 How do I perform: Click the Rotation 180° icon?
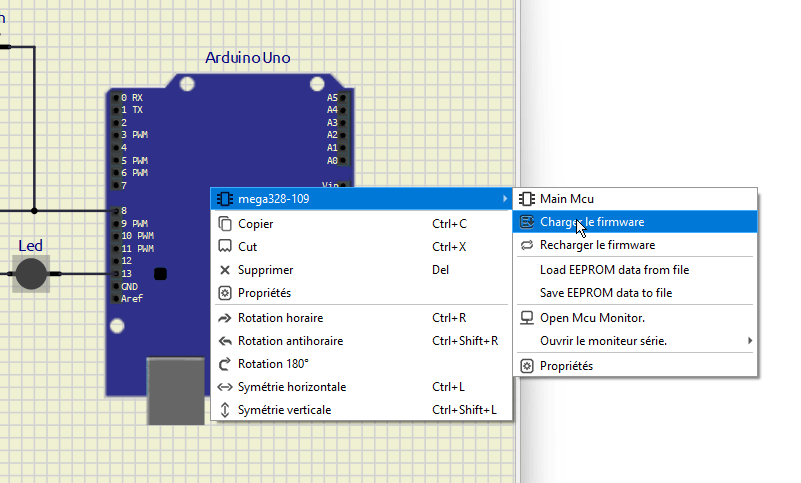225,364
